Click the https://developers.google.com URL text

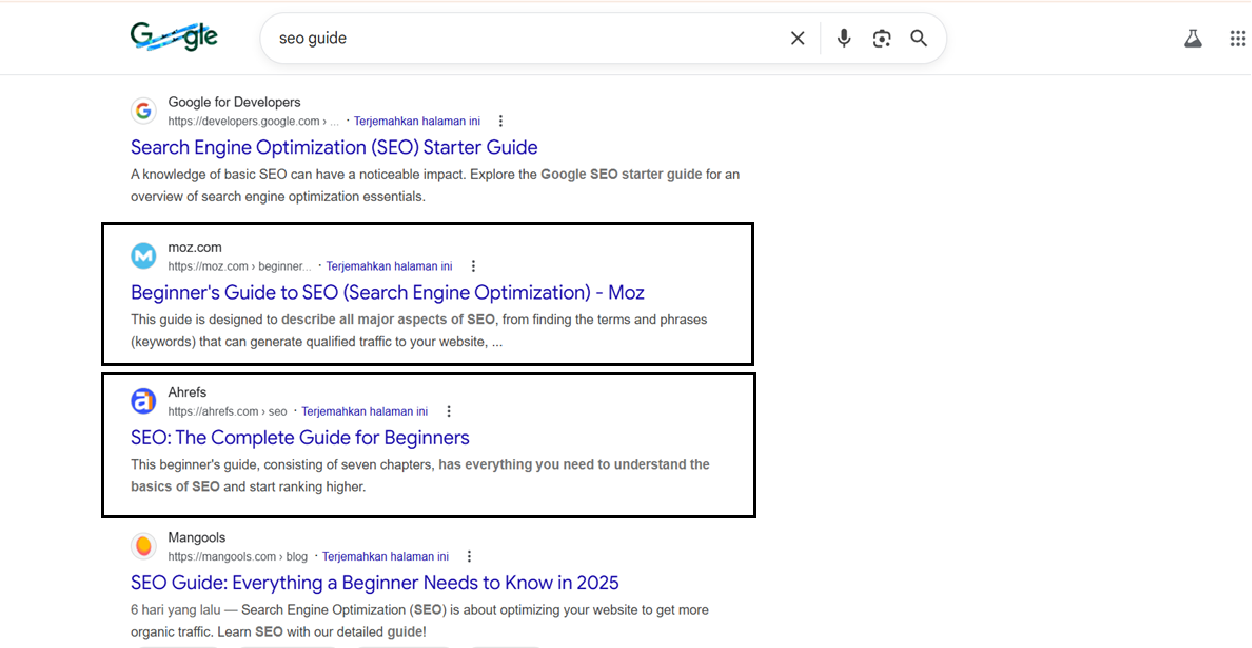pos(254,121)
